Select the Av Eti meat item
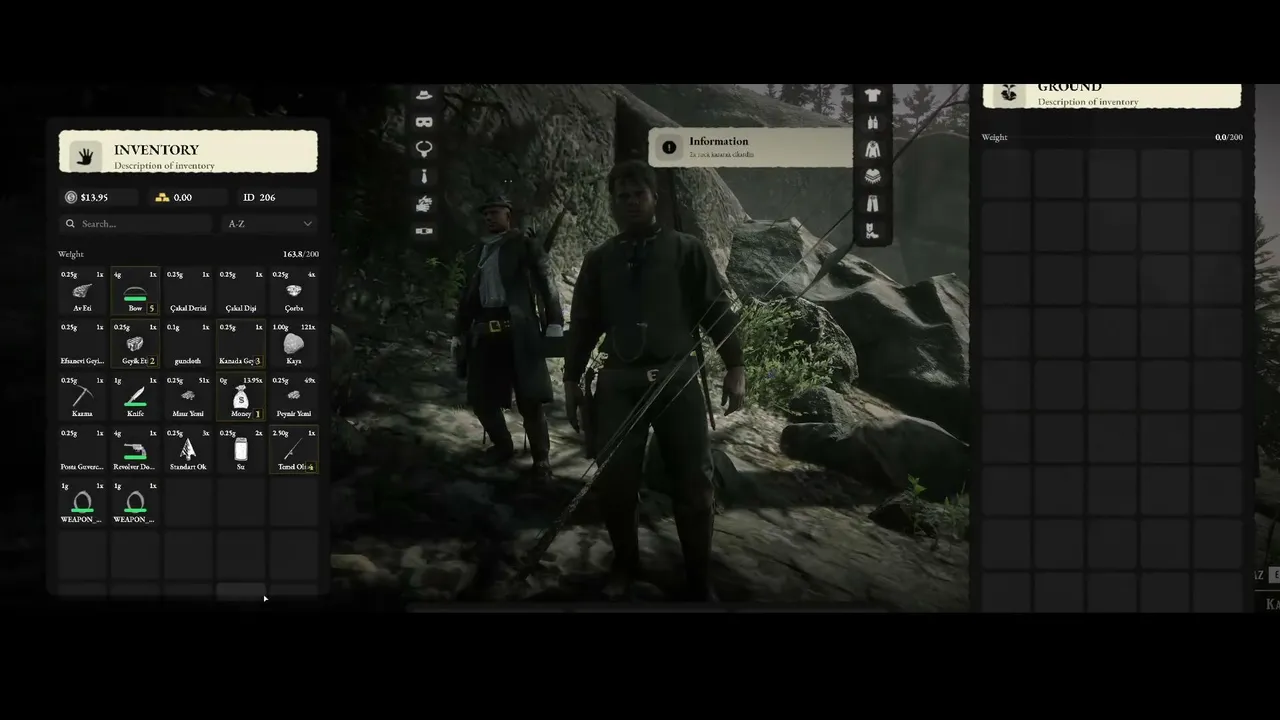The height and width of the screenshot is (720, 1280). [x=82, y=291]
